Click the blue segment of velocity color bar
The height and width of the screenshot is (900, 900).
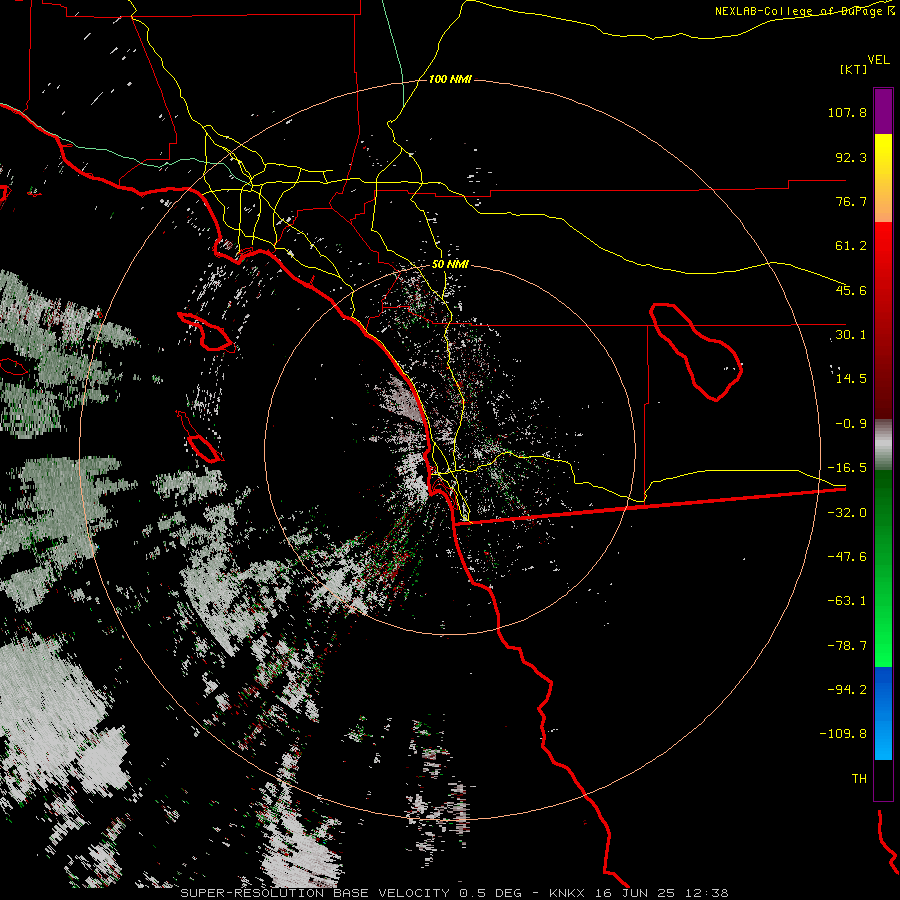point(883,713)
